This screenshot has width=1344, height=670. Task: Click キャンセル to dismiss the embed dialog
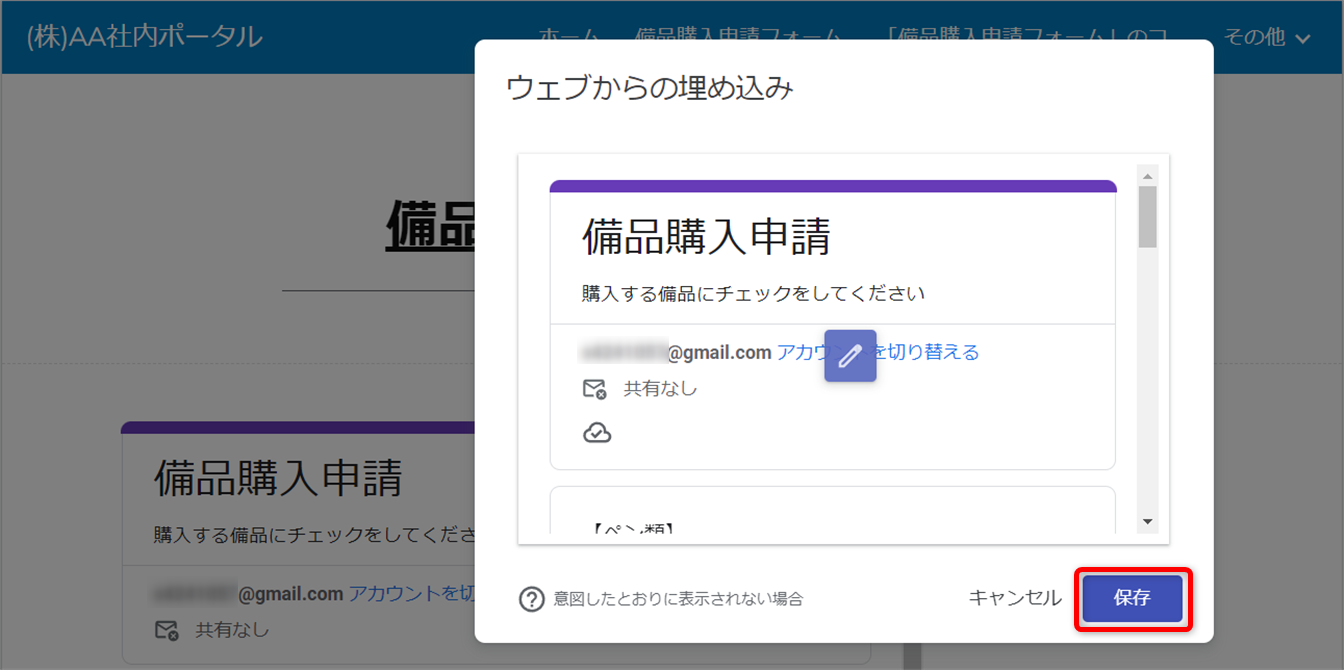pyautogui.click(x=1014, y=599)
